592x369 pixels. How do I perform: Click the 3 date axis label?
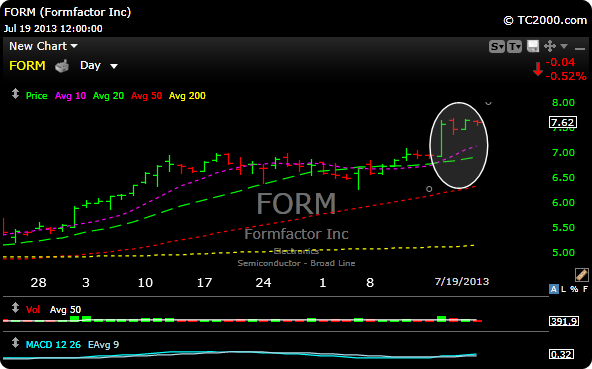point(86,283)
